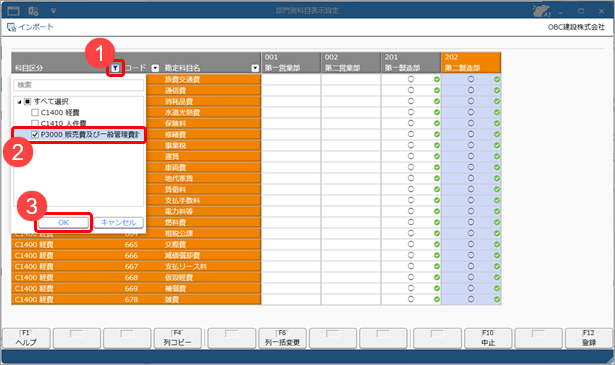Click code cell 678 in 雑費 row

coord(131,299)
